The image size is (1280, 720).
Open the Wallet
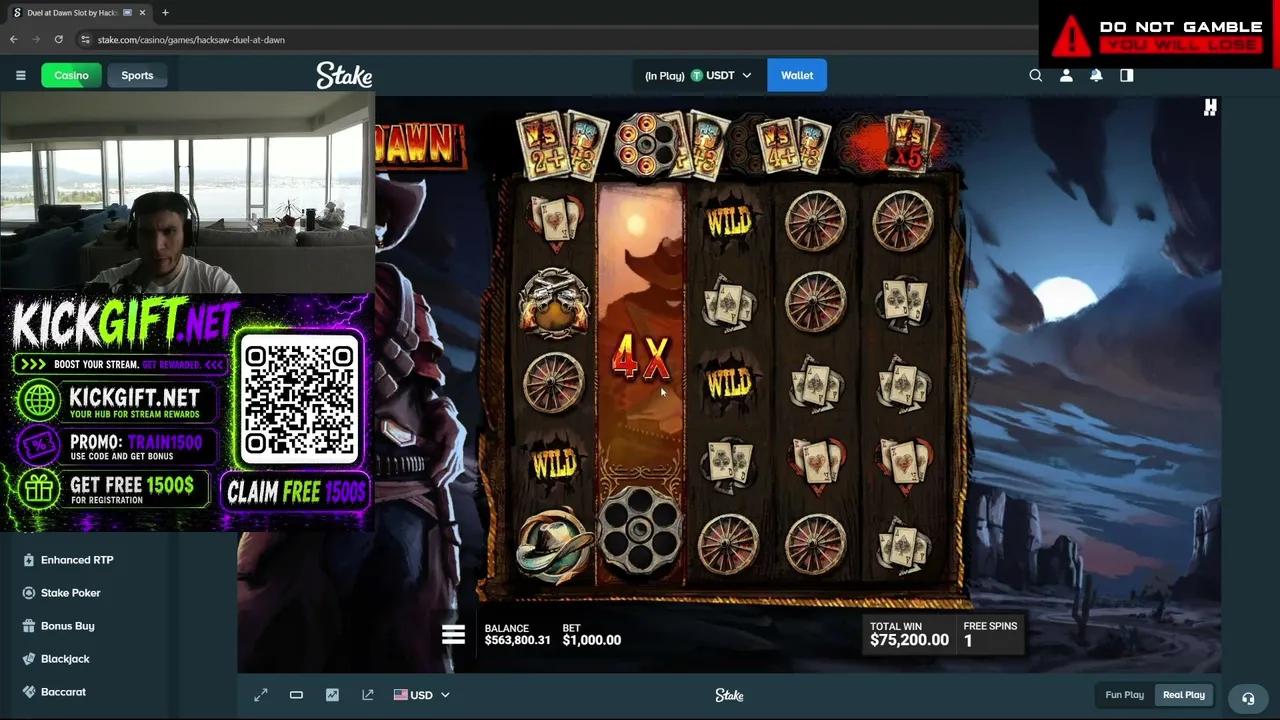pos(797,75)
